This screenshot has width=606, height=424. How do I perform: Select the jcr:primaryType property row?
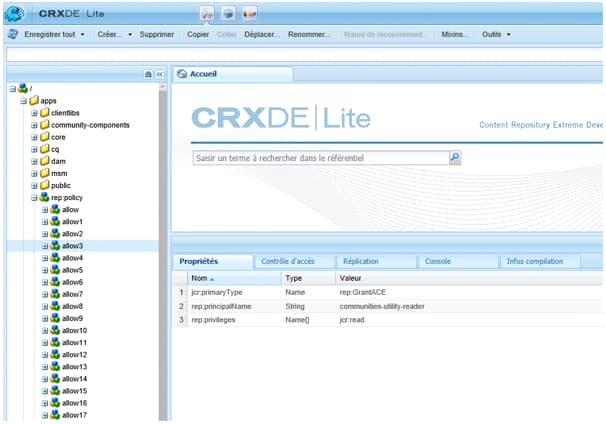tap(388, 292)
